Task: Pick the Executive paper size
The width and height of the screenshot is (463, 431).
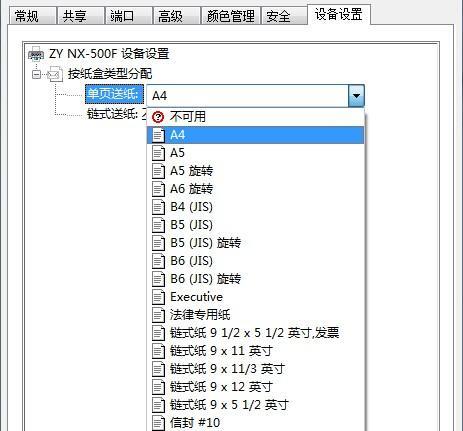Action: click(x=256, y=297)
